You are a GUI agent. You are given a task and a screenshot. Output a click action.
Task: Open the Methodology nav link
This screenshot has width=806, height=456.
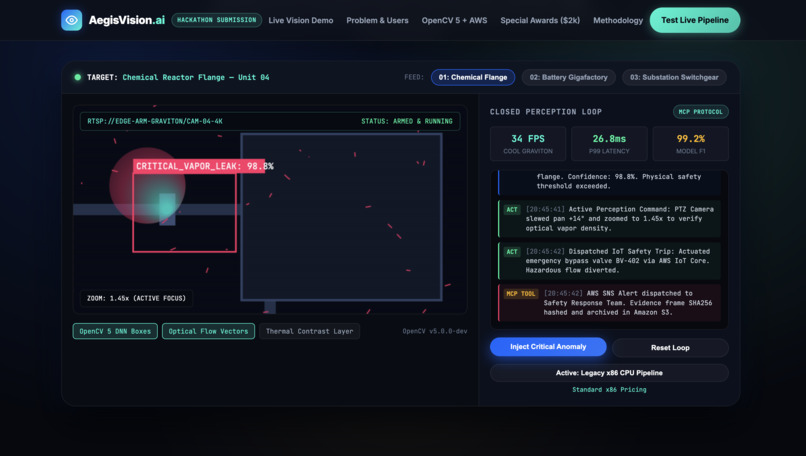(618, 21)
